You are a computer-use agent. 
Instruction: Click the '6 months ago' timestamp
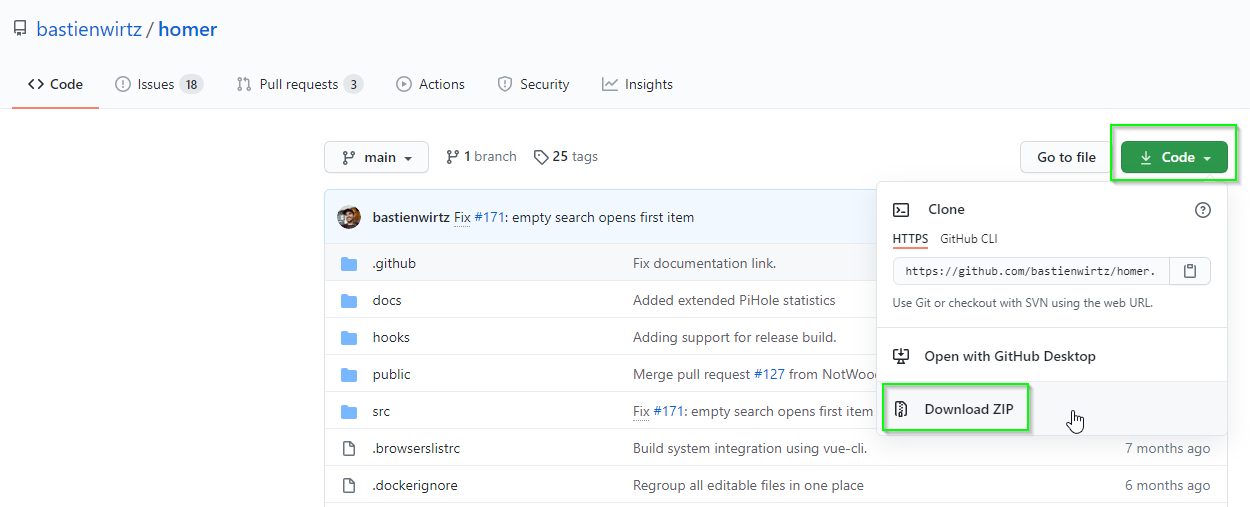(x=1167, y=485)
